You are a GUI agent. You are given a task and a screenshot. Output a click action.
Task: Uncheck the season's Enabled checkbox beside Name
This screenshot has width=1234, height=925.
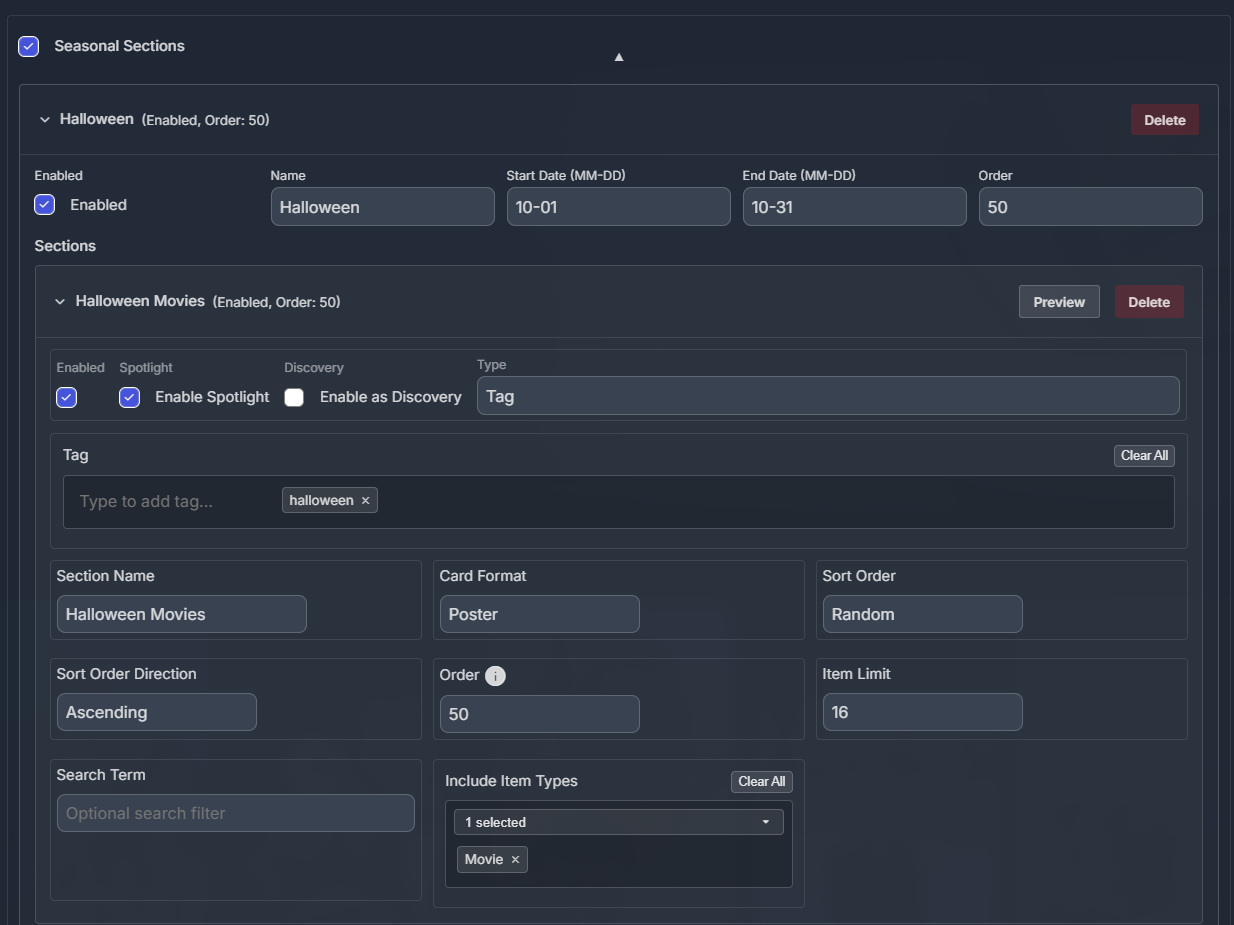45,205
